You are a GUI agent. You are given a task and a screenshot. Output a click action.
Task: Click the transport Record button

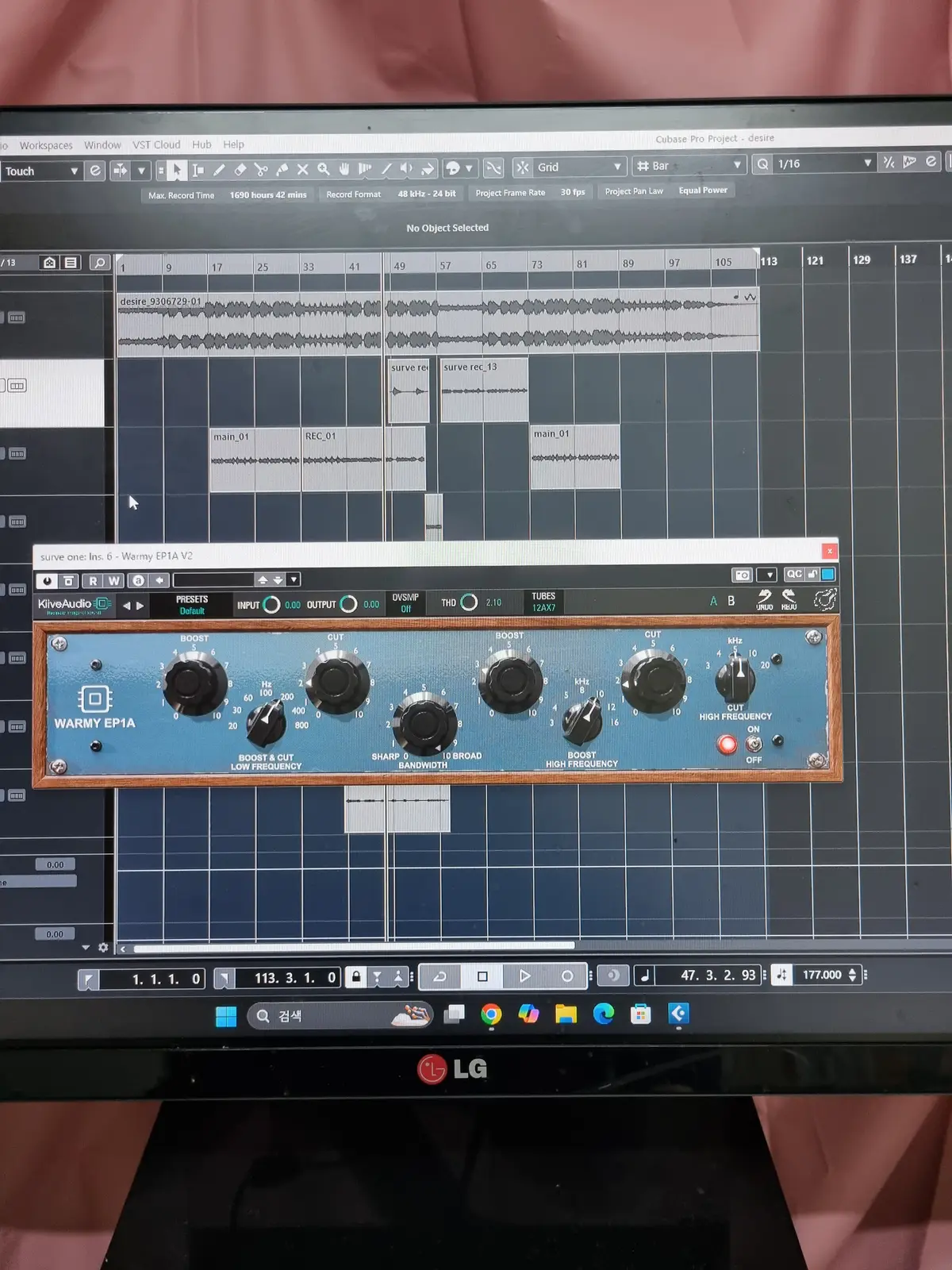pos(566,976)
